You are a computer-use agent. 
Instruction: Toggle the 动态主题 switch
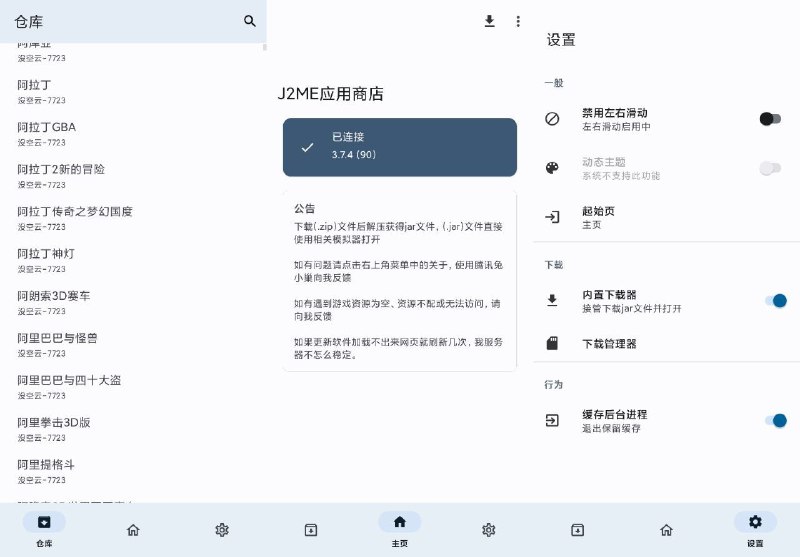[770, 168]
